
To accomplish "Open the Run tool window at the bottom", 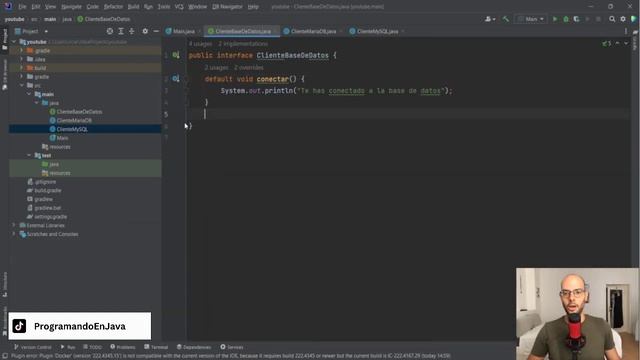I will click(68, 347).
